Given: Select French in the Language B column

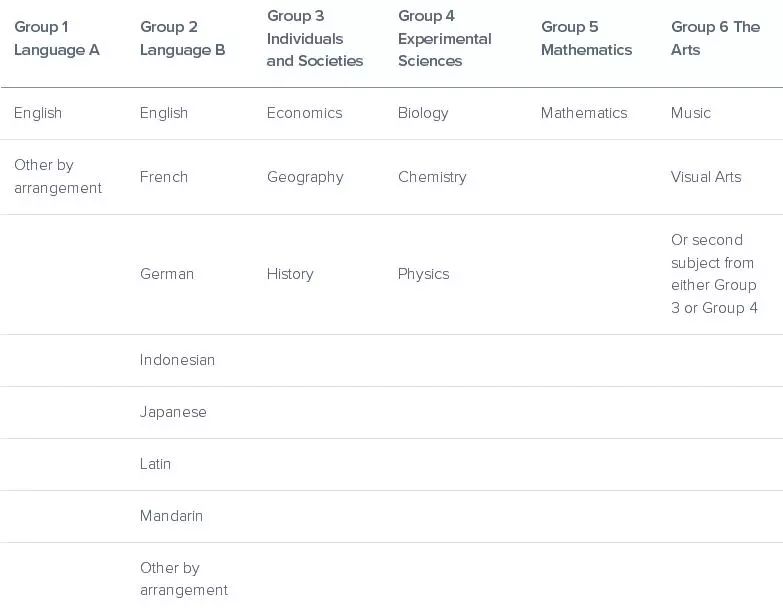Looking at the screenshot, I should [x=164, y=177].
